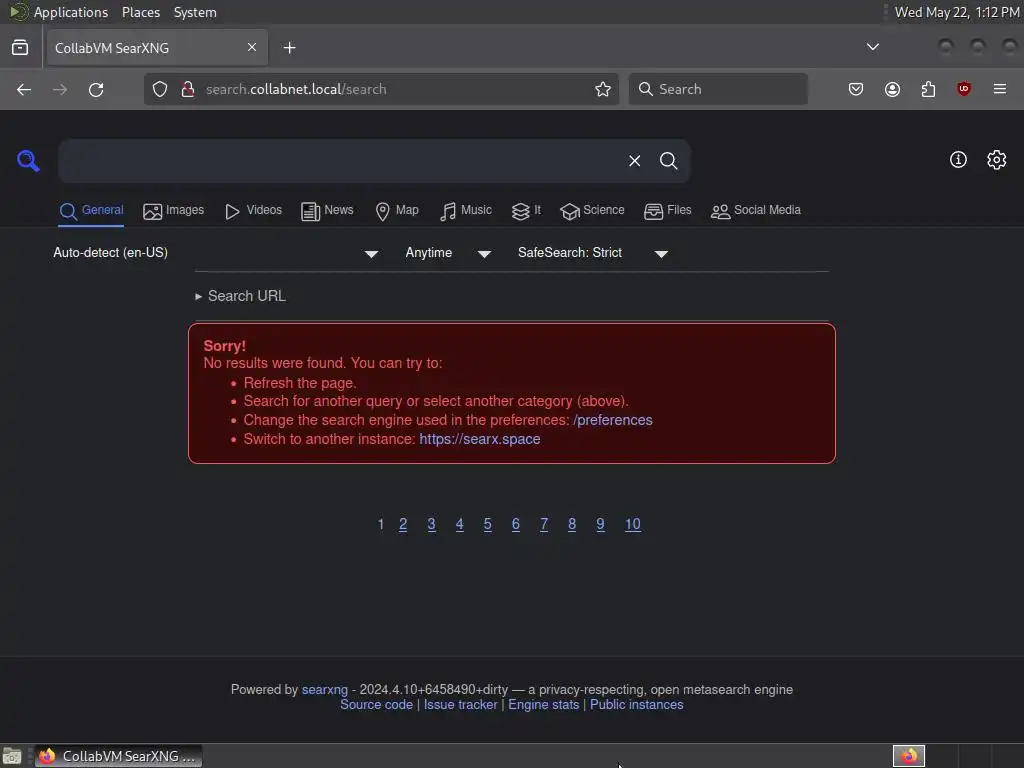Switch to Map category
The image size is (1024, 768).
397,210
